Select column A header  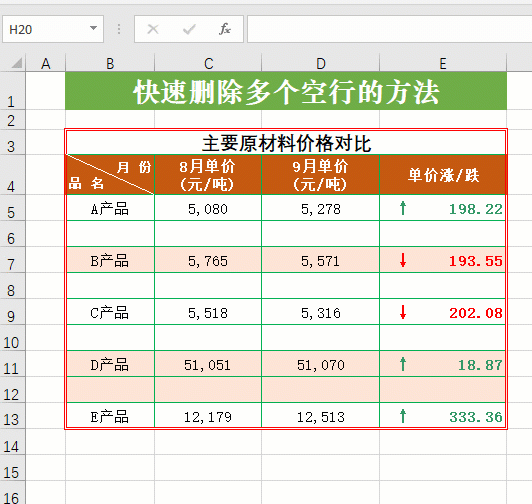(x=45, y=63)
